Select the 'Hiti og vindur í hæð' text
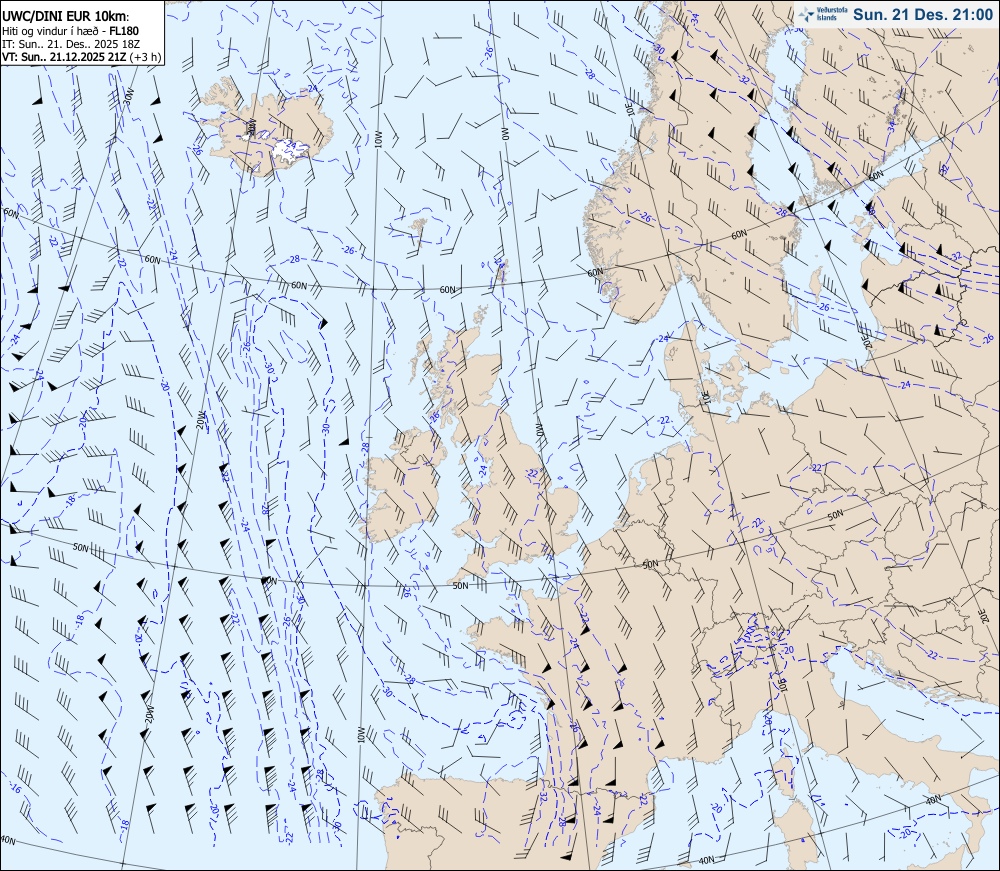The image size is (1000, 871). tap(50, 31)
